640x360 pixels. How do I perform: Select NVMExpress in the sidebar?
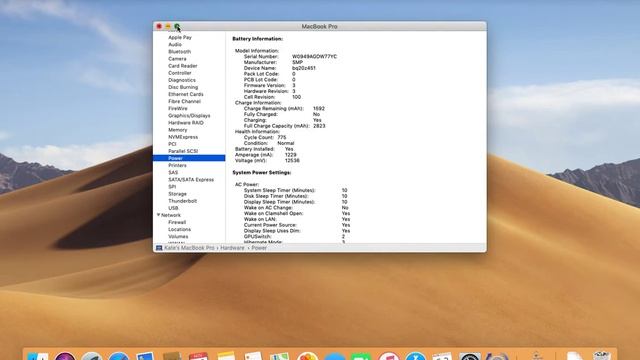click(183, 137)
